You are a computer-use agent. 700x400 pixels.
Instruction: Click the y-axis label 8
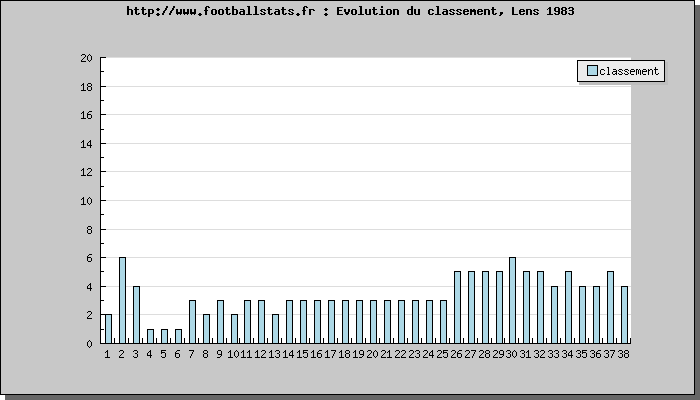pos(89,230)
